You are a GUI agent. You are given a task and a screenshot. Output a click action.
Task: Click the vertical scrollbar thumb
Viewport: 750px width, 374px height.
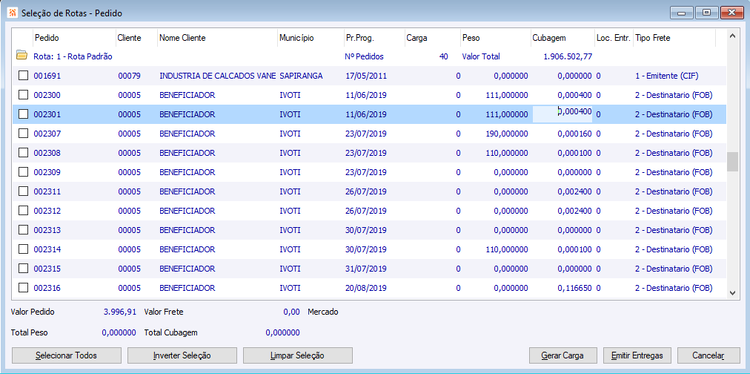pyautogui.click(x=732, y=162)
